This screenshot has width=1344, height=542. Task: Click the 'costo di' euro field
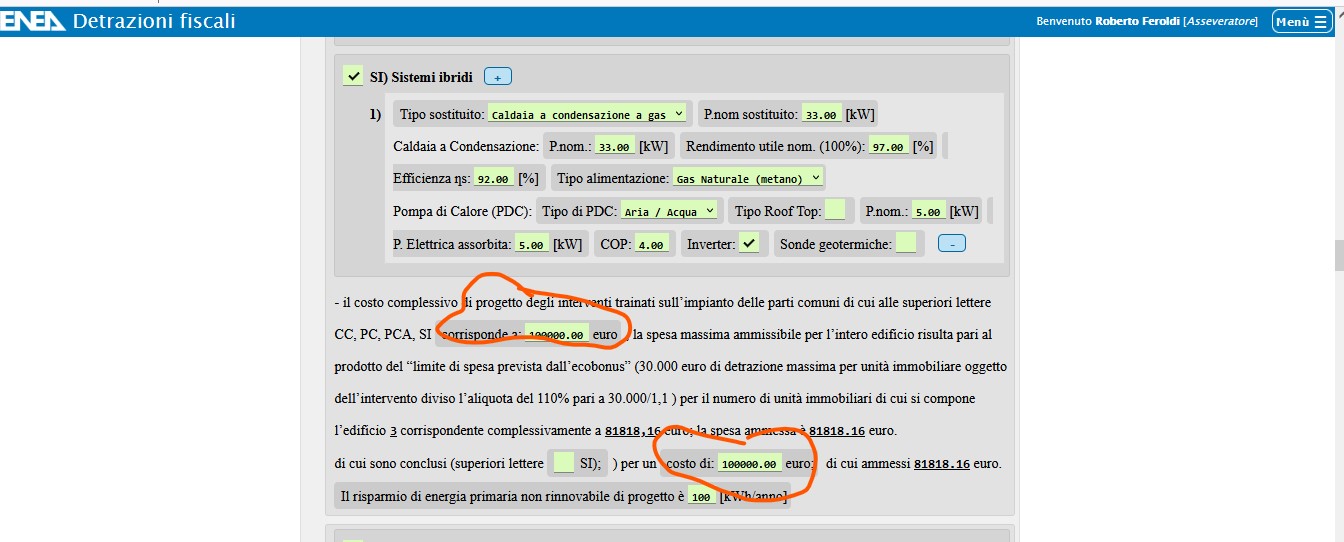[750, 463]
